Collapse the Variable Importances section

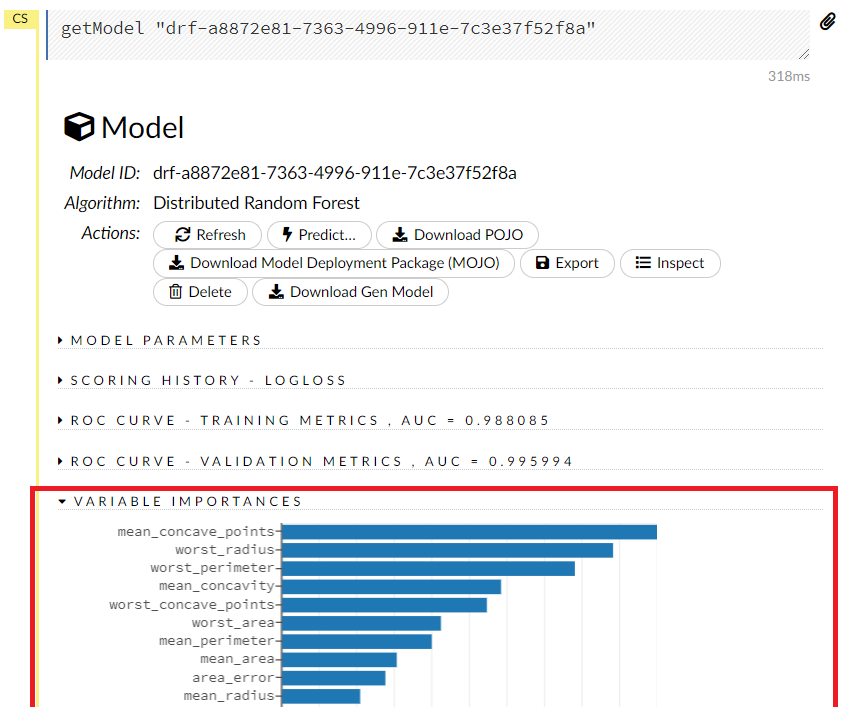[x=187, y=501]
